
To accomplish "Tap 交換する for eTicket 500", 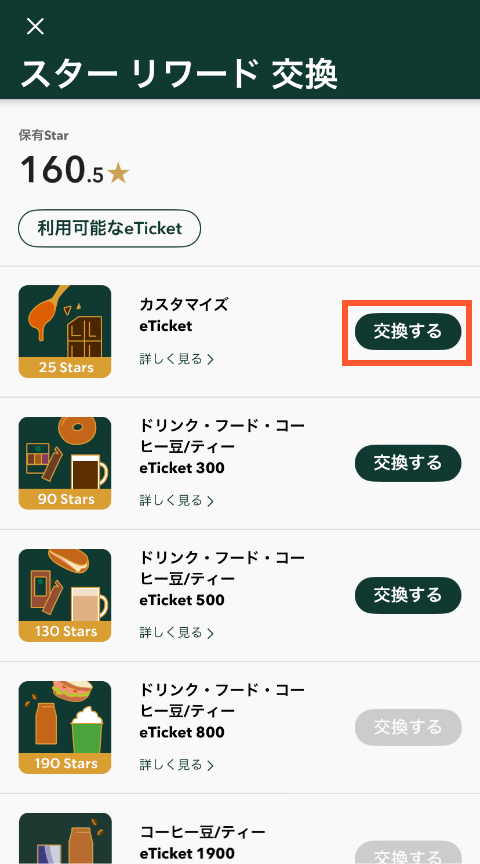I will [x=408, y=595].
